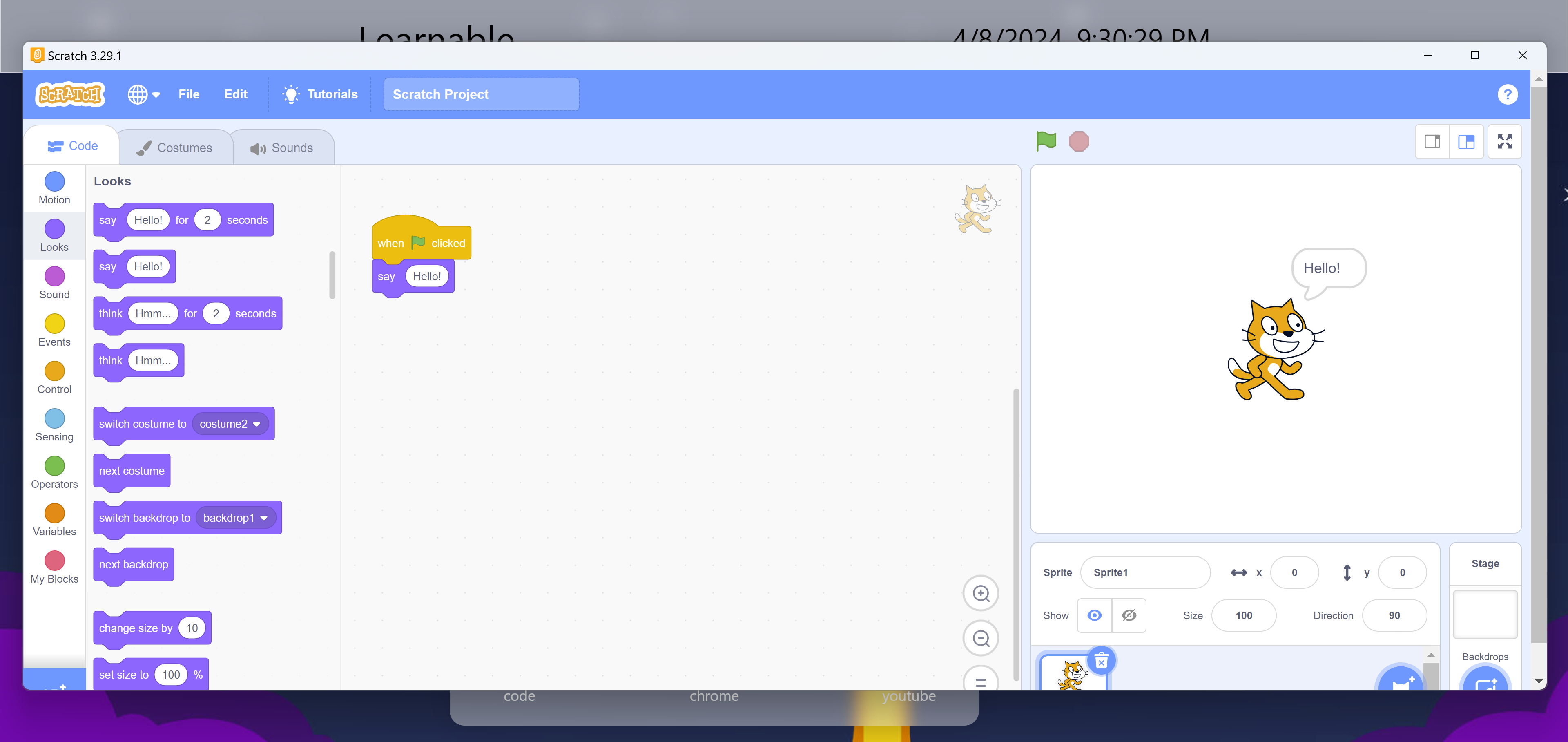Screen dimensions: 1568x742
Task: Click the Scratch Project title field
Action: 481,94
